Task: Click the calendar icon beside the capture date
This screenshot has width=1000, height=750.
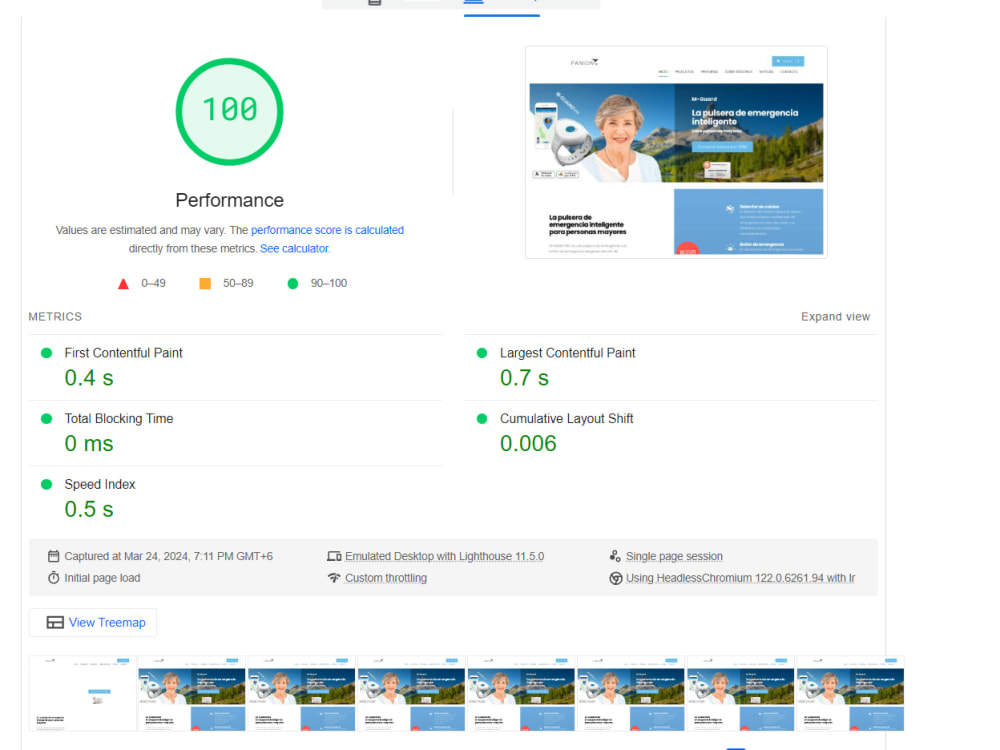Action: pyautogui.click(x=54, y=556)
